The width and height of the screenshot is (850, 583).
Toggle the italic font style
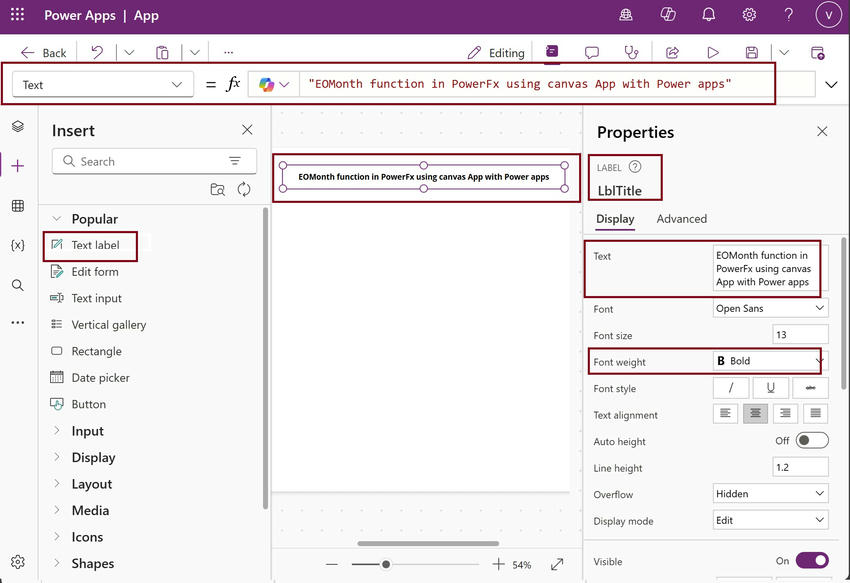[731, 388]
